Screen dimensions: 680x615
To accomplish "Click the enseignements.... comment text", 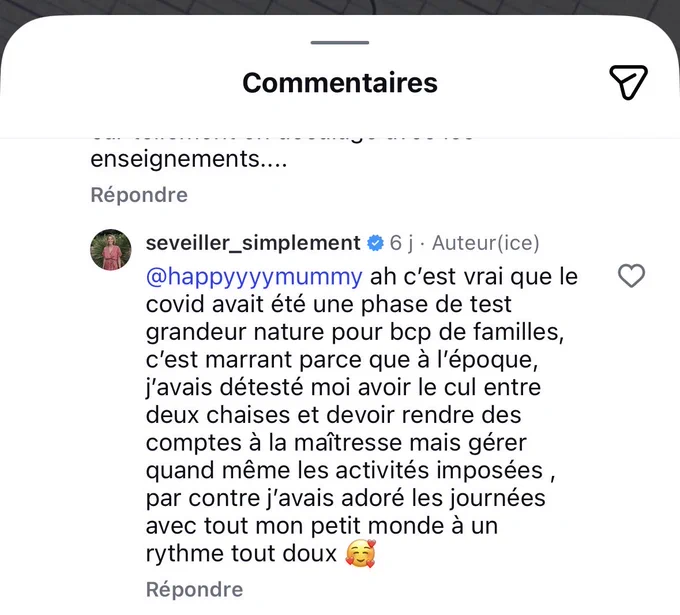I will coord(189,159).
